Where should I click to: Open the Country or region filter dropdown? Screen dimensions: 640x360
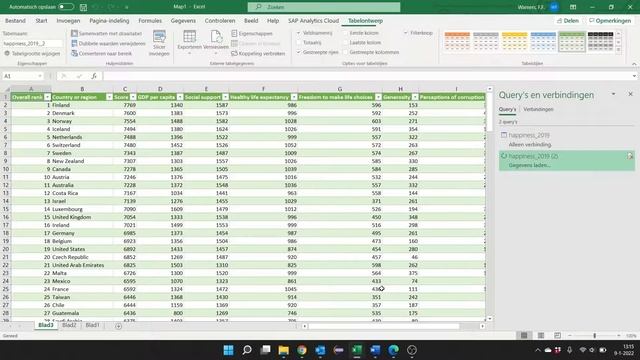(109, 97)
